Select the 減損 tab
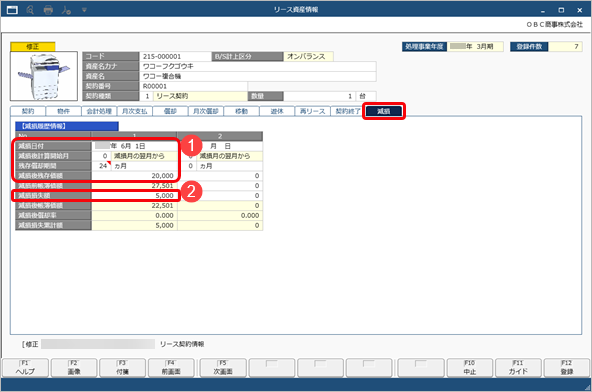592x392 pixels. coord(384,111)
